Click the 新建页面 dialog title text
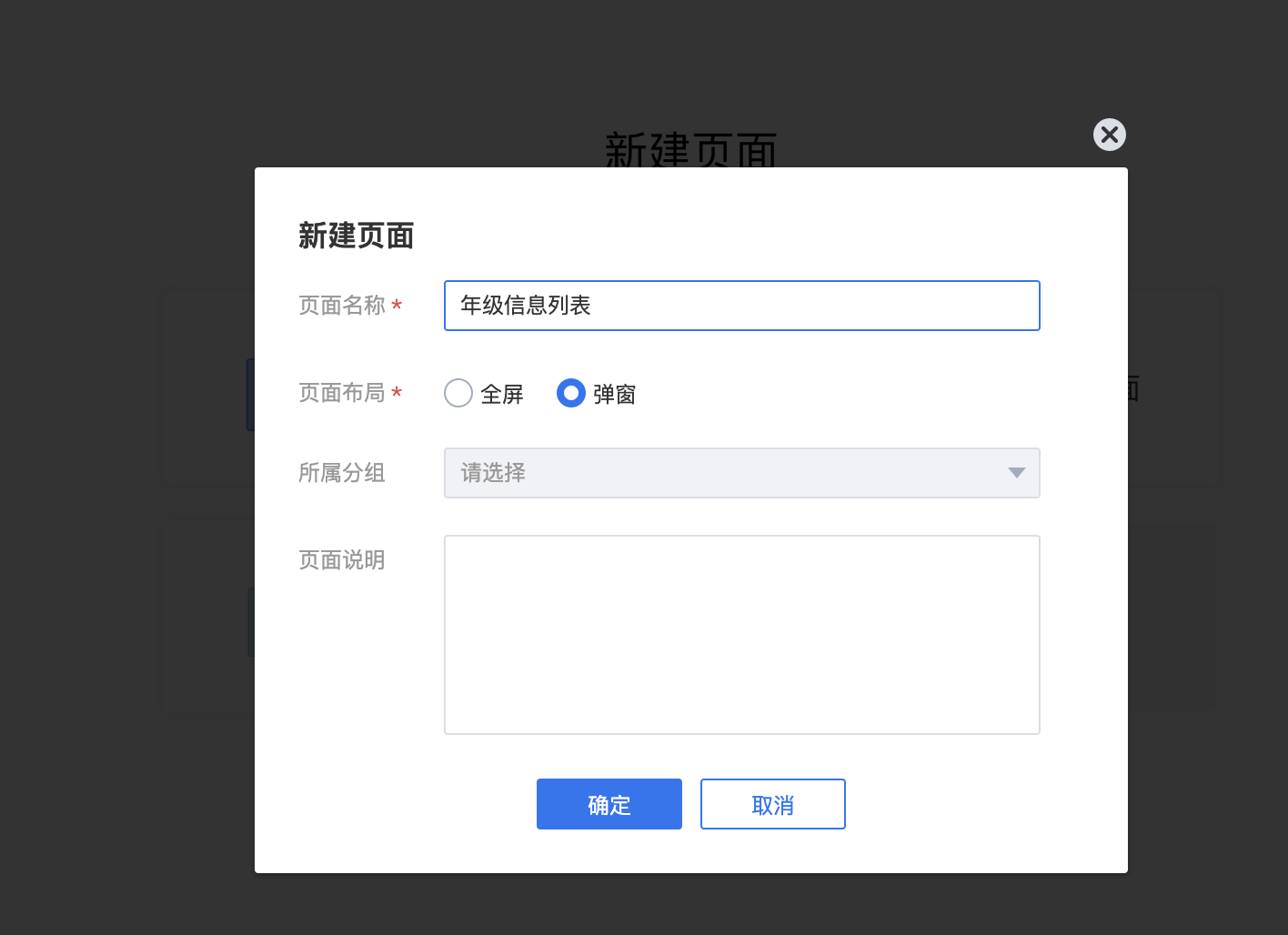Screen dimensions: 1288x935 [x=357, y=236]
